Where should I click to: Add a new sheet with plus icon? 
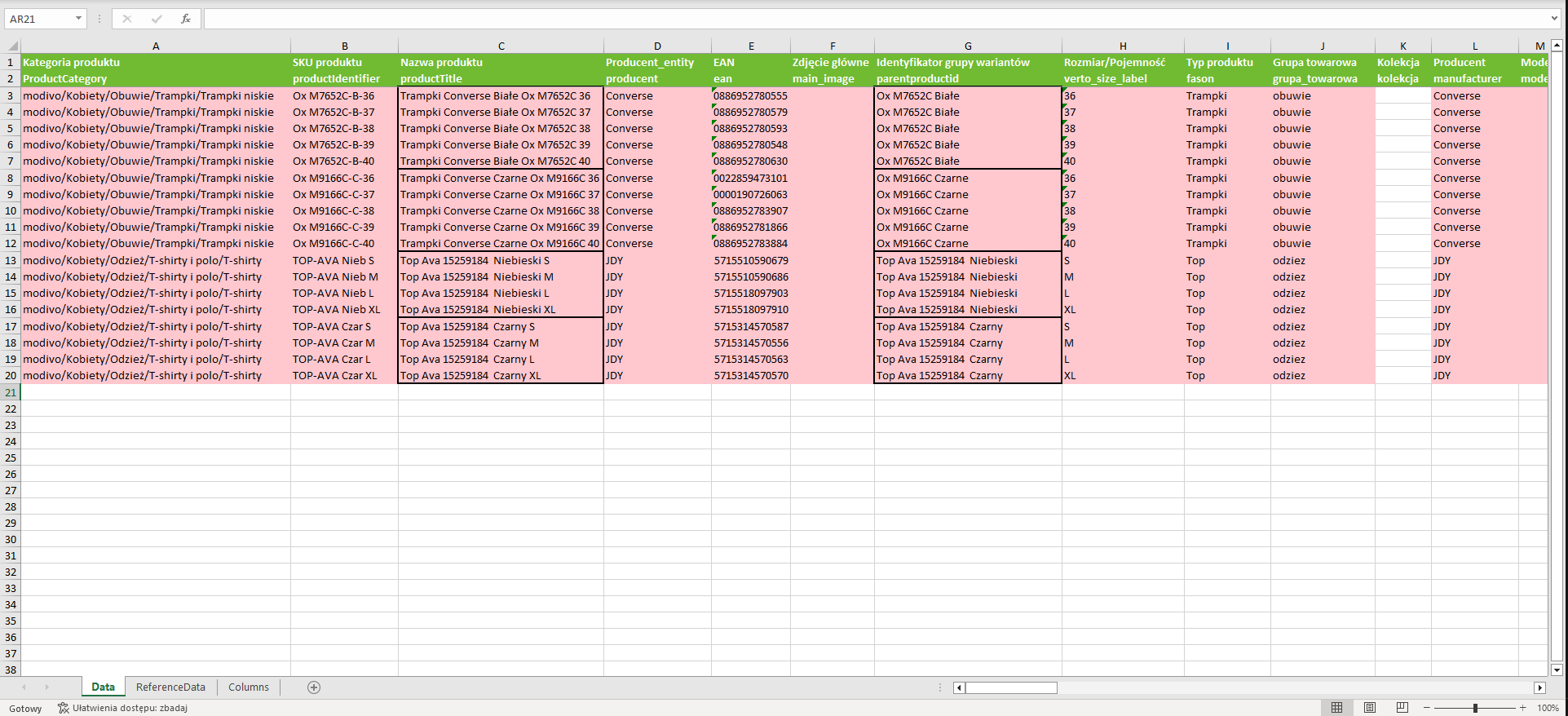(314, 687)
